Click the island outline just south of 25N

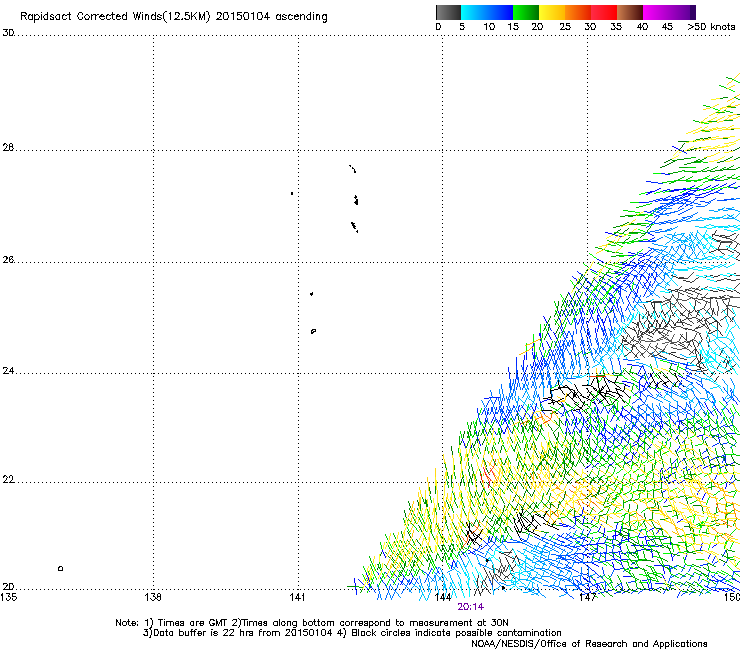[x=313, y=331]
